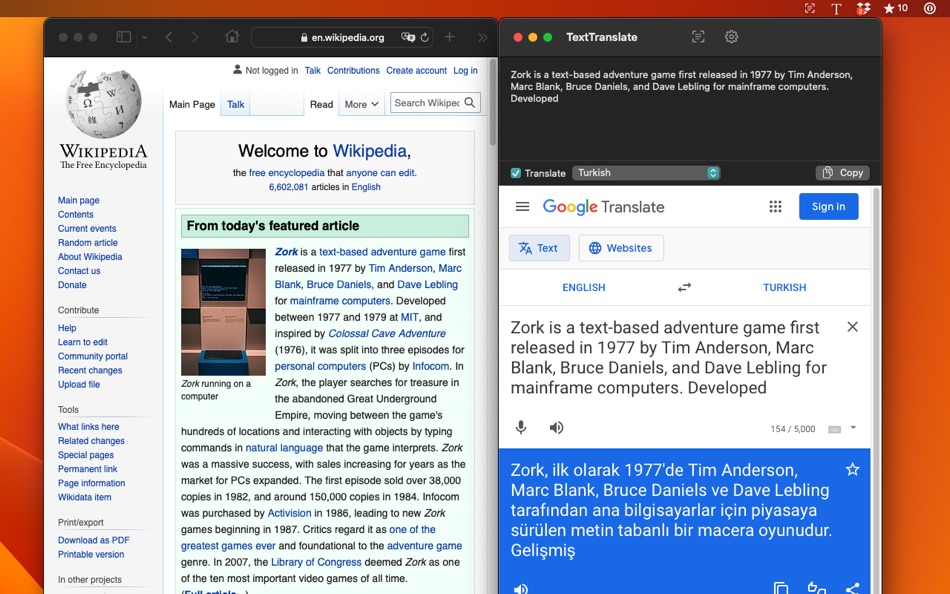This screenshot has height=594, width=950.
Task: Listen to the English source text
Action: pos(556,428)
